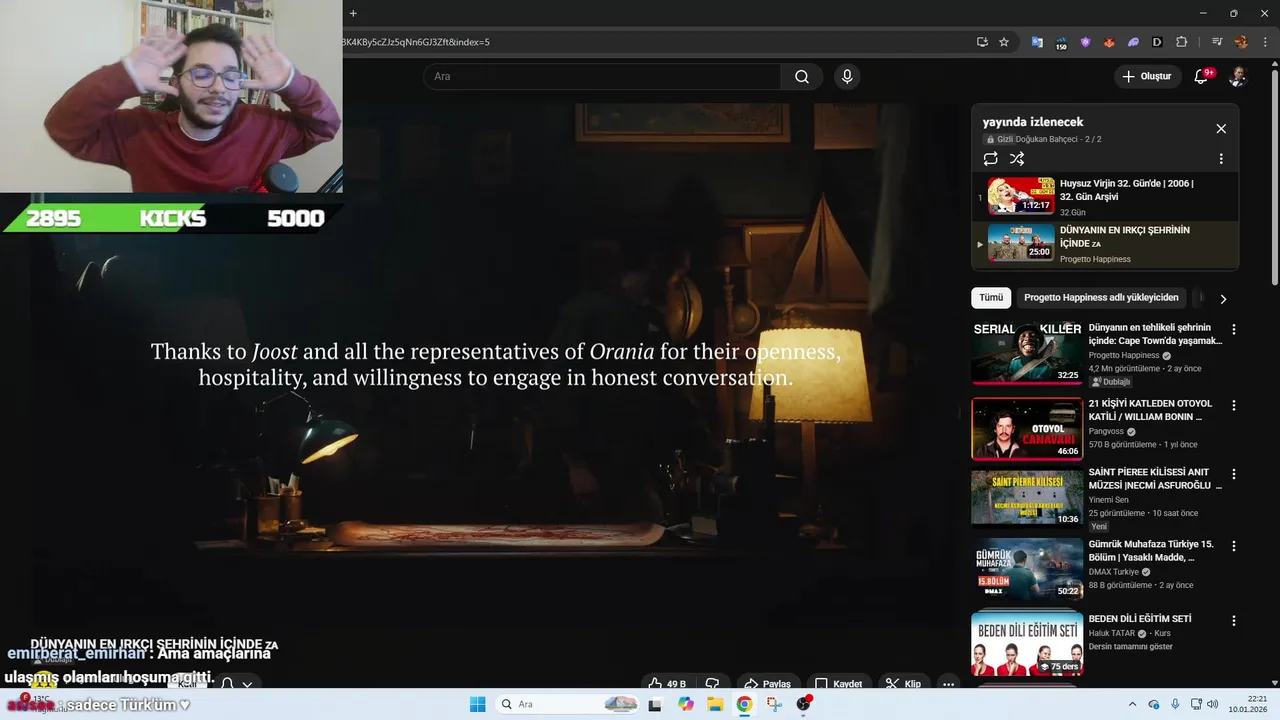Image resolution: width=1280 pixels, height=720 pixels.
Task: Click the Oluştur create button
Action: [1146, 77]
